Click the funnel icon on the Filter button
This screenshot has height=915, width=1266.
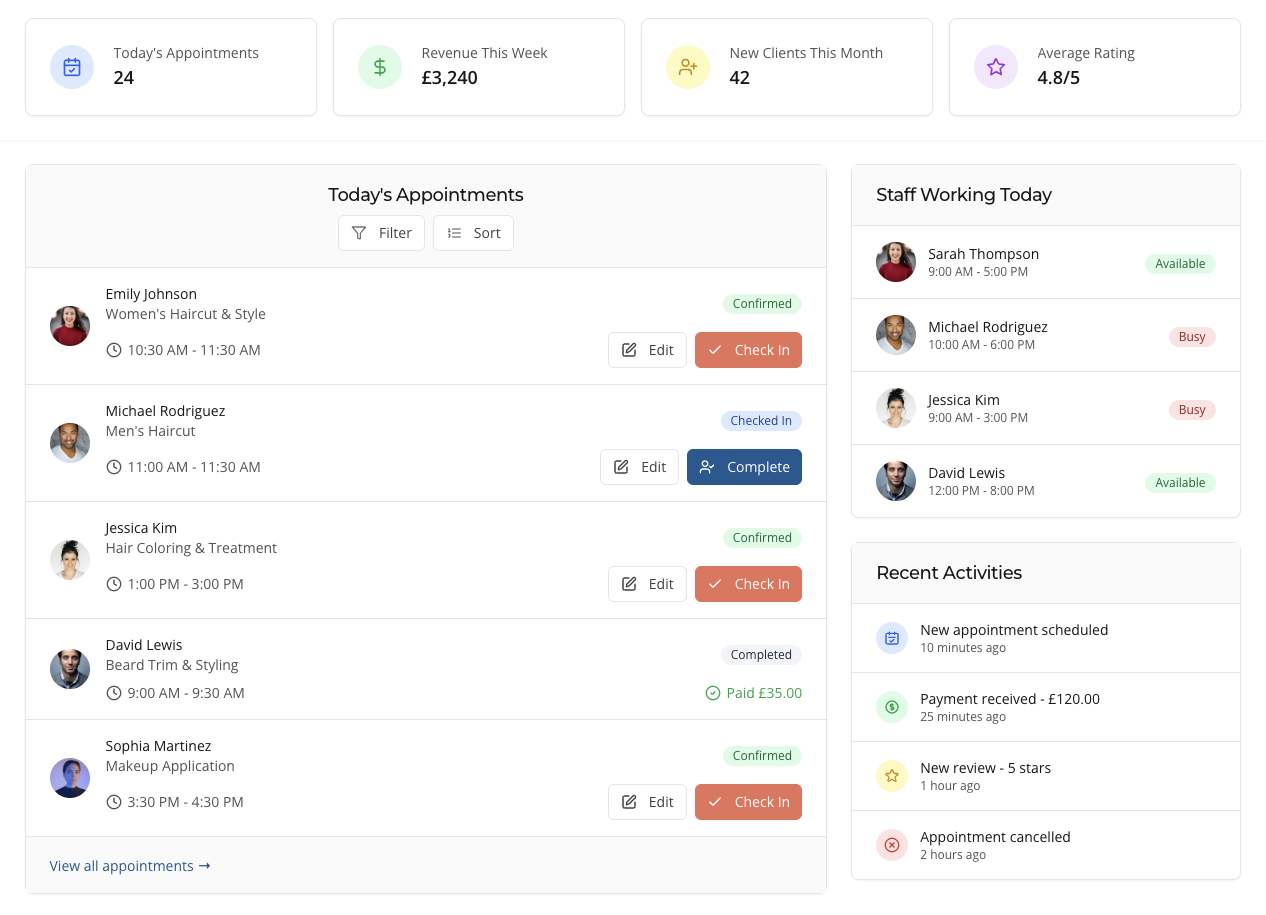click(359, 232)
